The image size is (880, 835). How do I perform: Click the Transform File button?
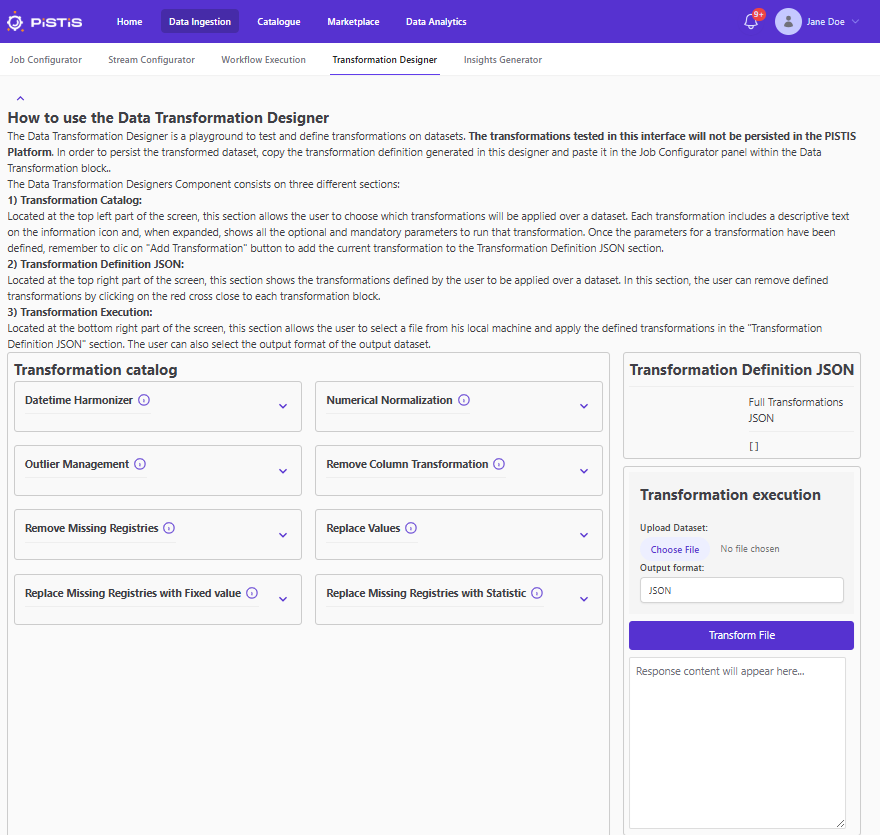click(x=741, y=635)
